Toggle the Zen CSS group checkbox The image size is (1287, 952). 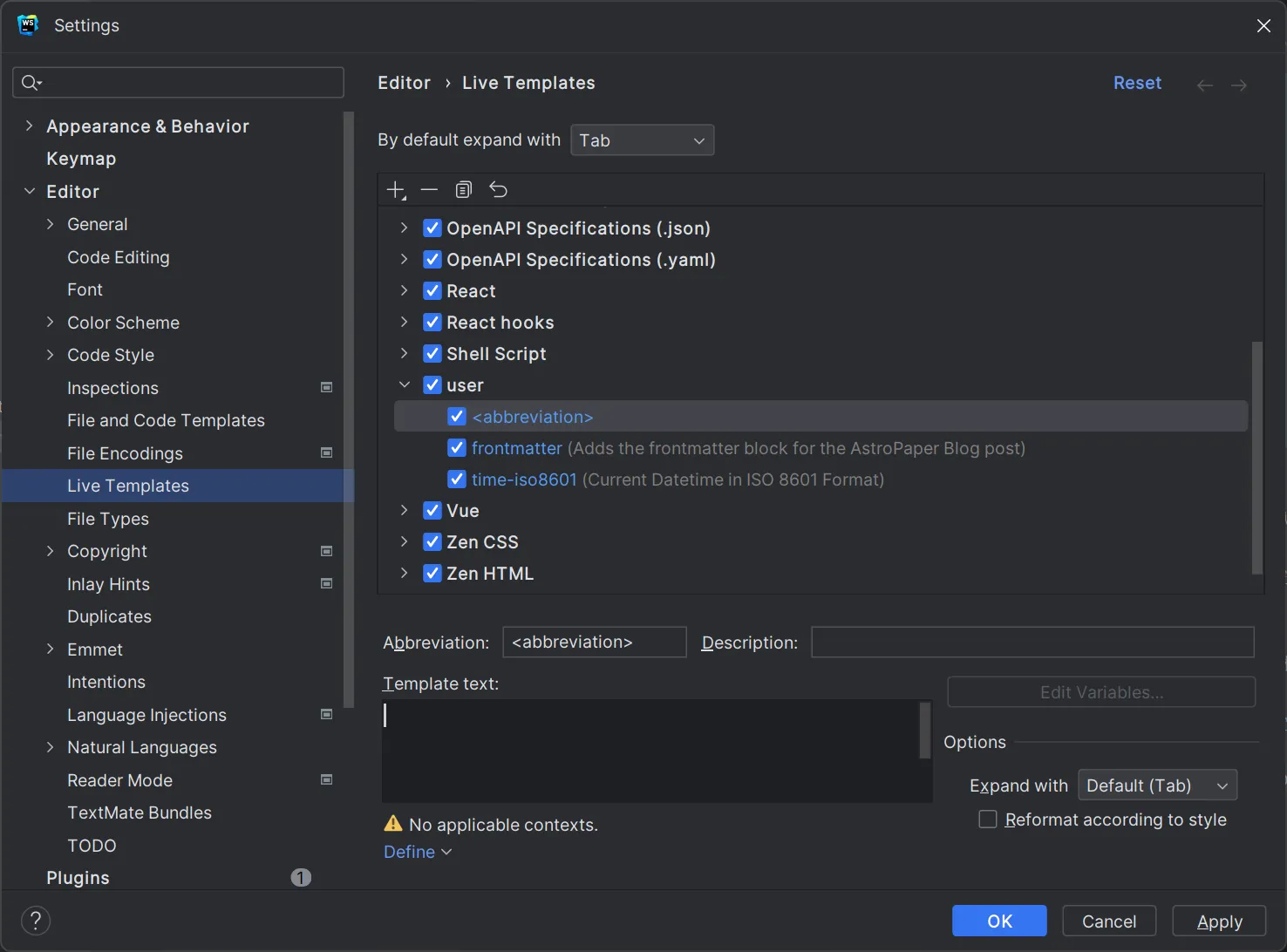click(432, 542)
